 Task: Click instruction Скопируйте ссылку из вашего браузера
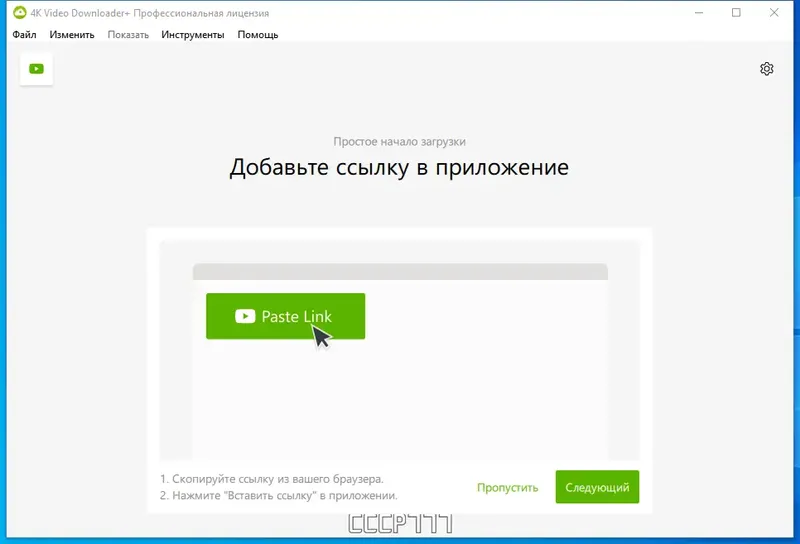point(271,479)
